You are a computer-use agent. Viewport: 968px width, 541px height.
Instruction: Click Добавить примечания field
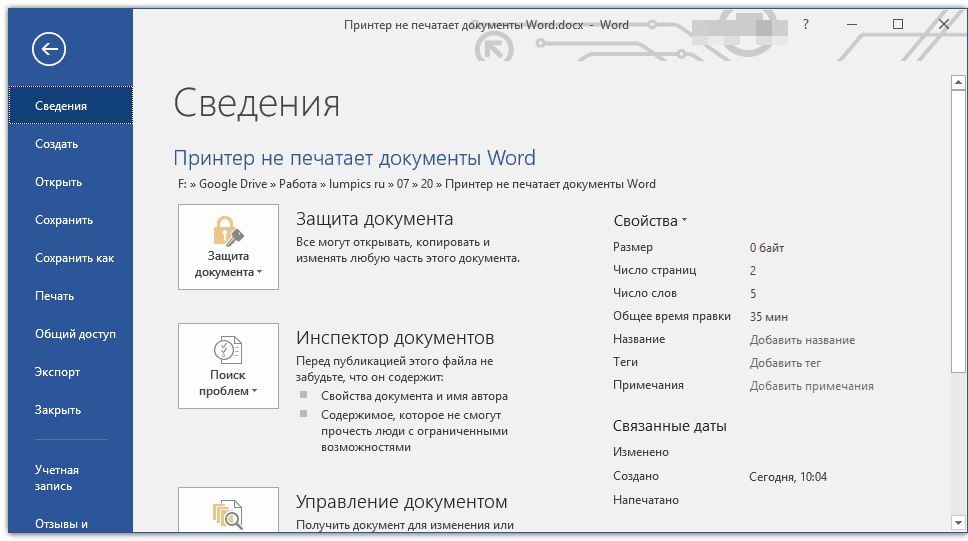click(x=811, y=386)
